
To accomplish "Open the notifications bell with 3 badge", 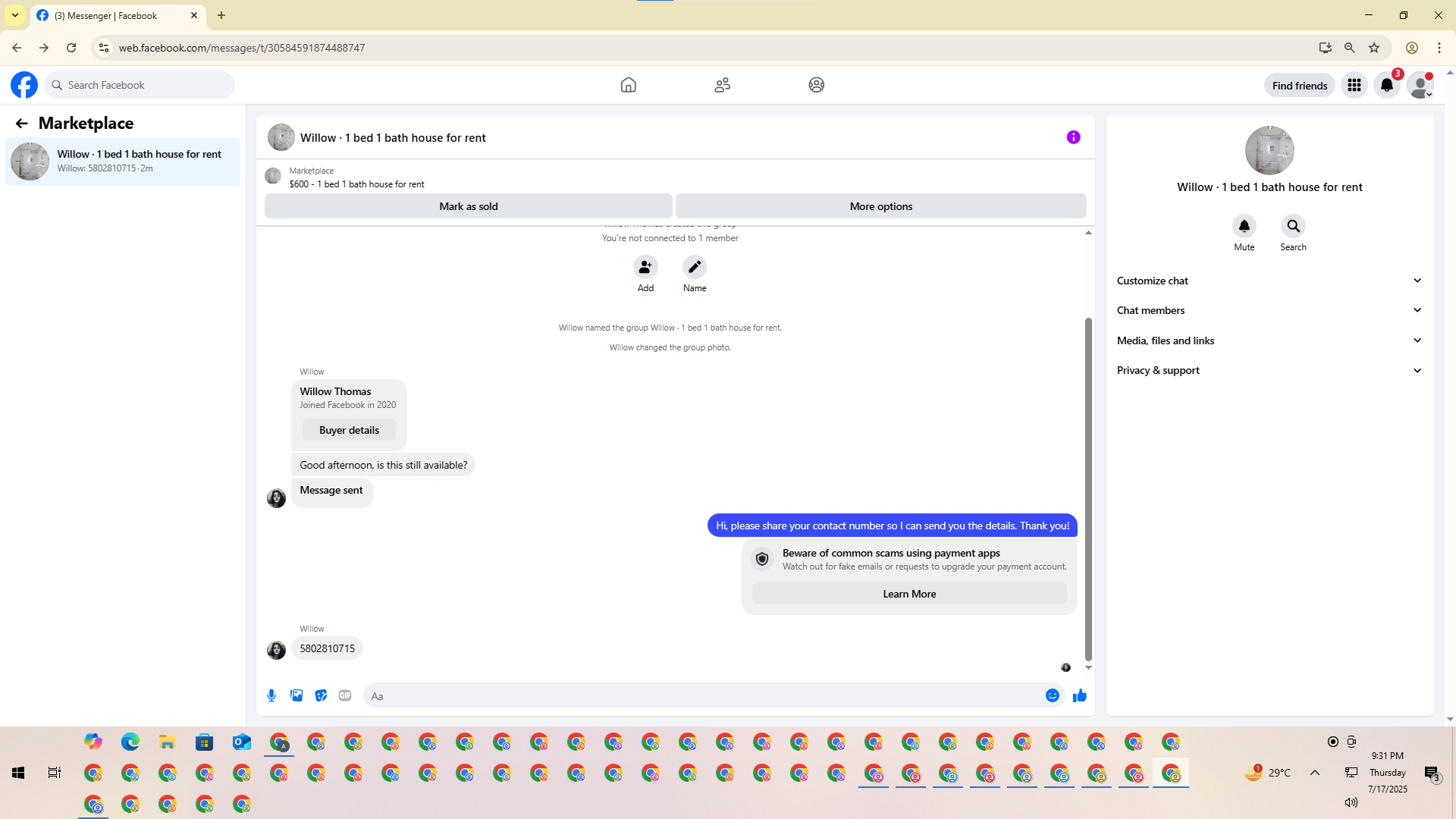I will click(1387, 85).
